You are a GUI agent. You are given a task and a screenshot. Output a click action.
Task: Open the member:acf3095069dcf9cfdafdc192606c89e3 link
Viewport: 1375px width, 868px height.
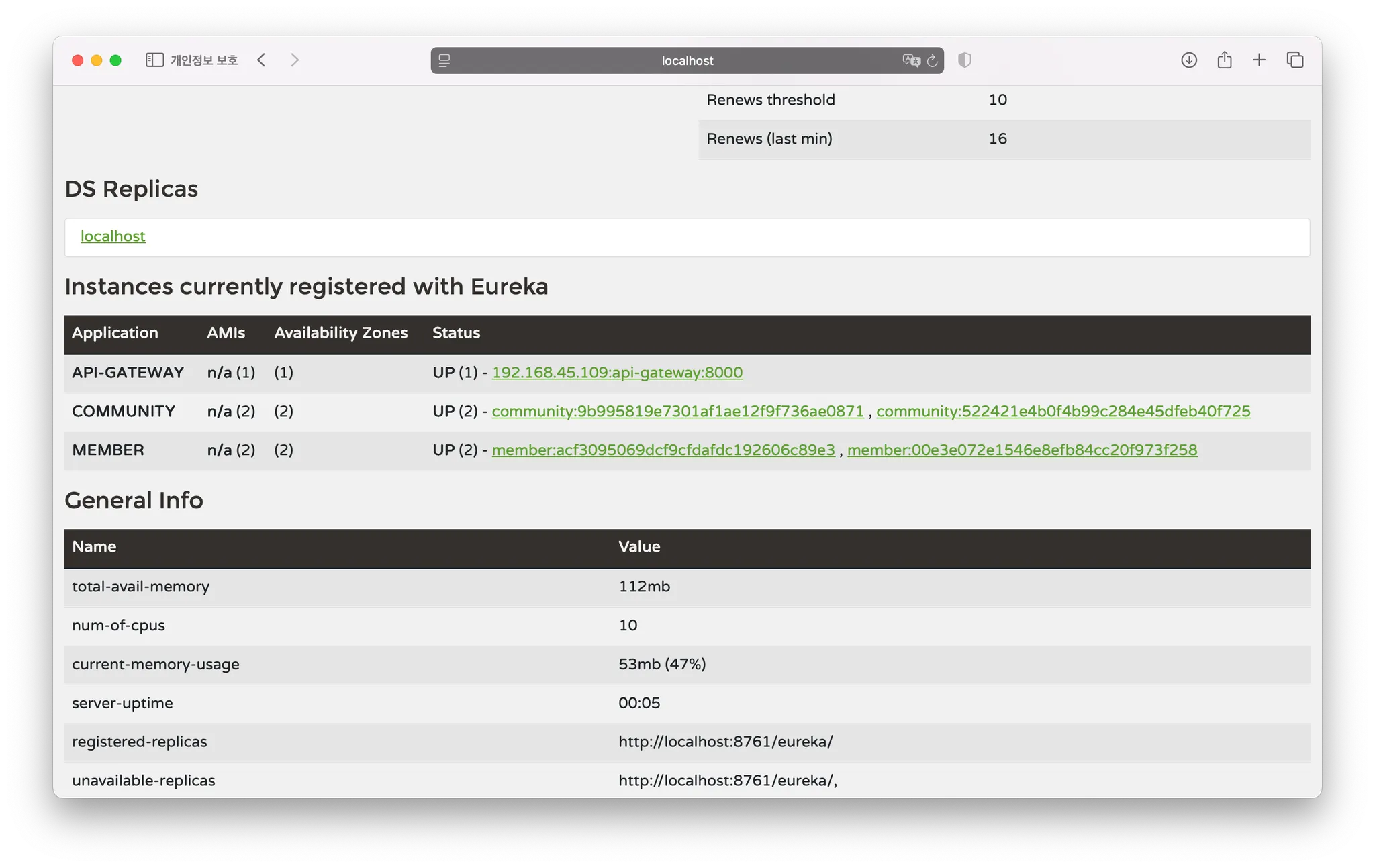663,450
